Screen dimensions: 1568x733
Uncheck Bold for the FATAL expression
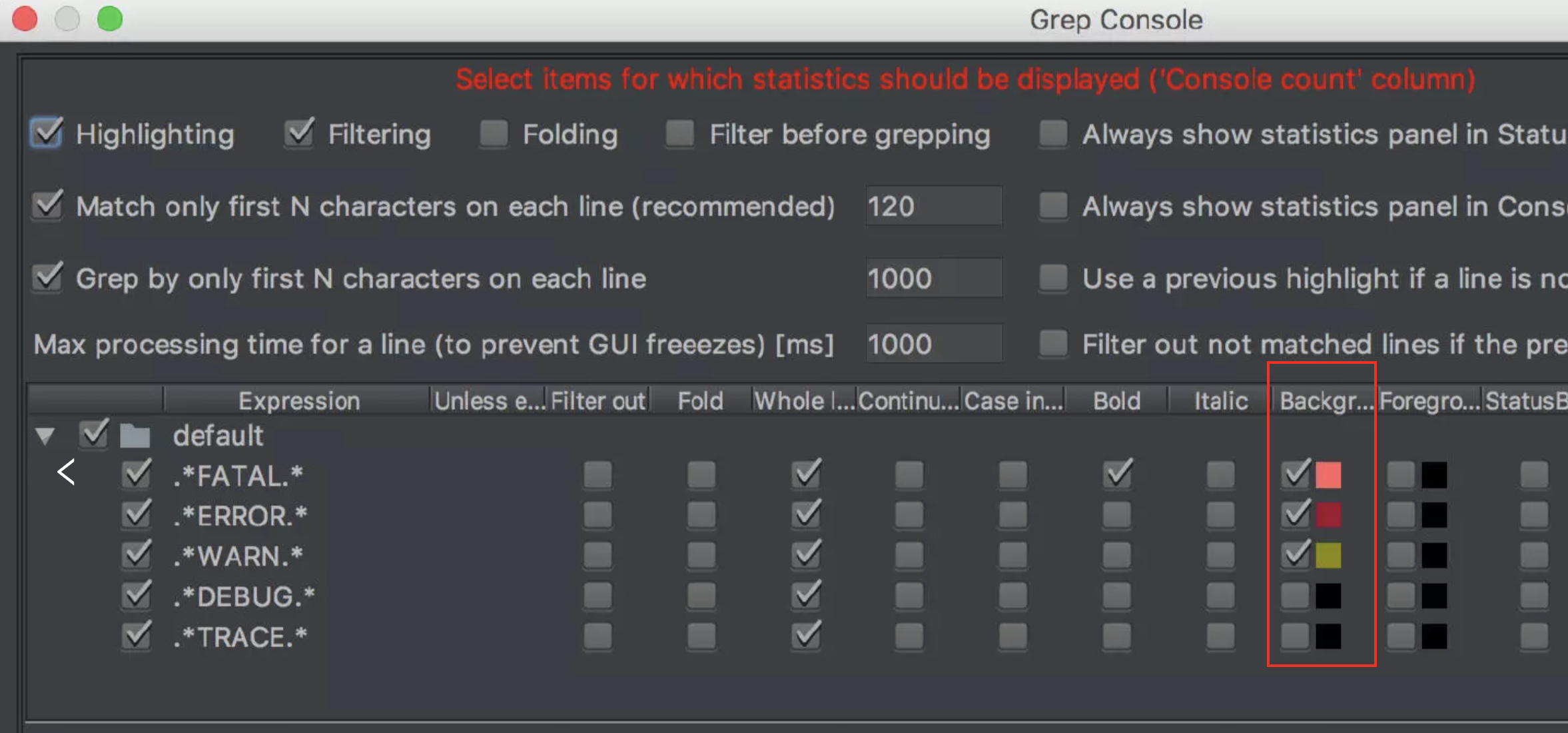click(x=1117, y=474)
